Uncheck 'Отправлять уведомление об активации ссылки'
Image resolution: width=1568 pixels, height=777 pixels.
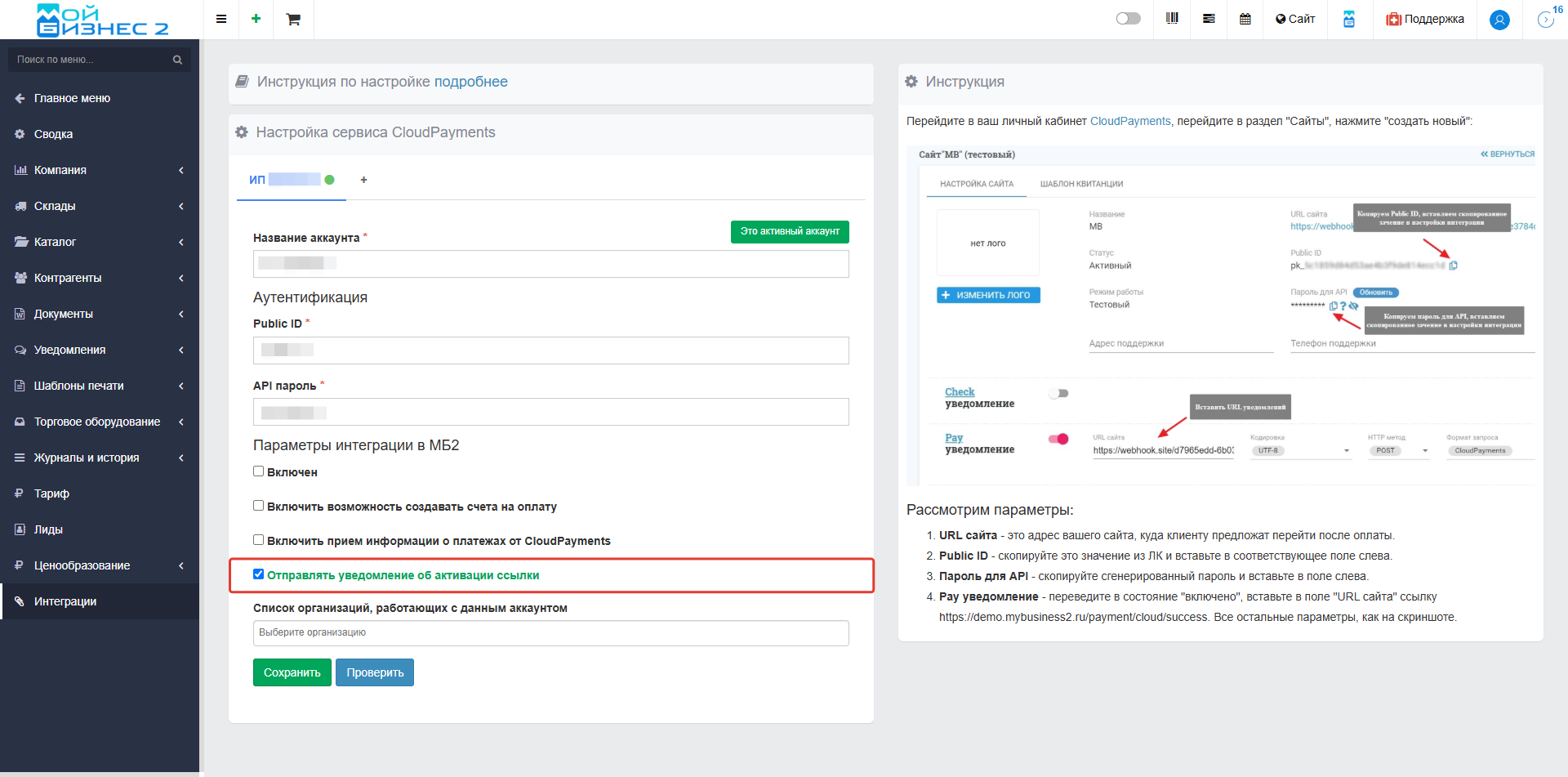point(259,574)
